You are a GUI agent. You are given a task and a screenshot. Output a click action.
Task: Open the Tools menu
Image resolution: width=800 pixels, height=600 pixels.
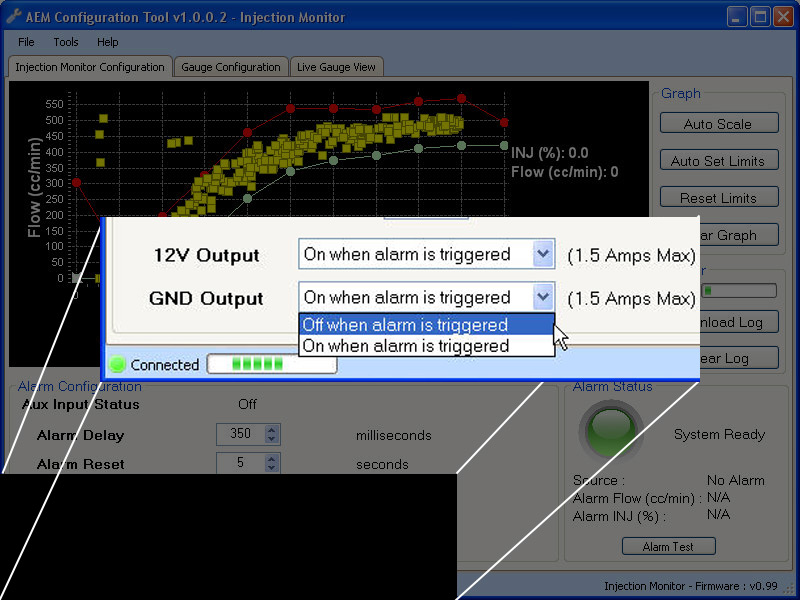pyautogui.click(x=66, y=42)
